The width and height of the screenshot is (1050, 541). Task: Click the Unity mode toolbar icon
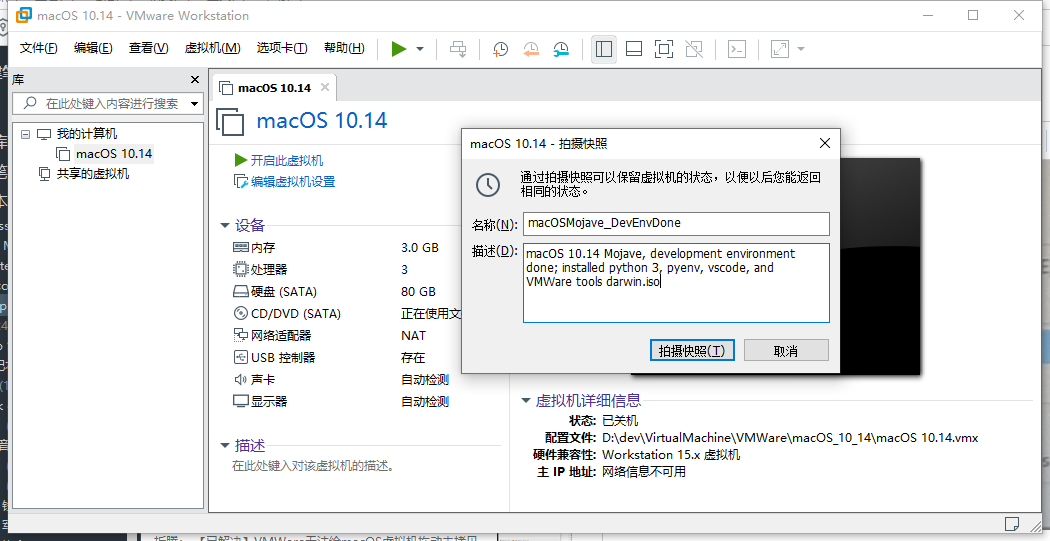coord(694,49)
